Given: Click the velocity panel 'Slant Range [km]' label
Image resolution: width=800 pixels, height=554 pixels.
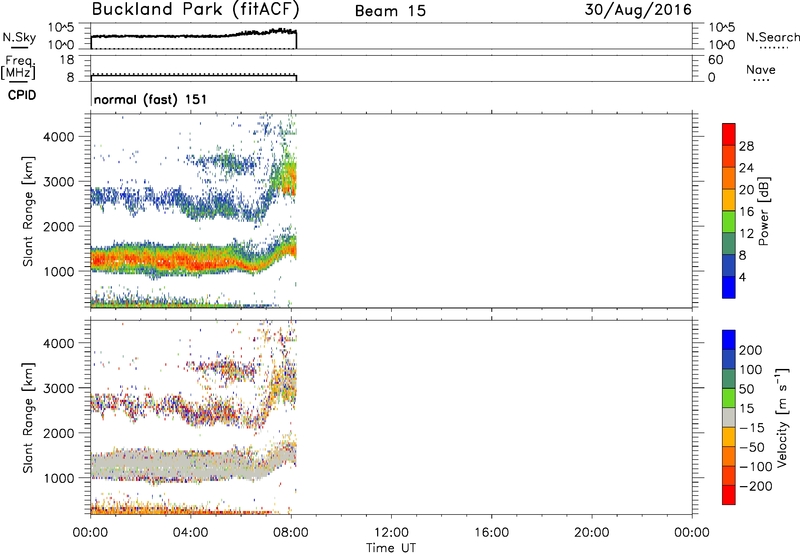Looking at the screenshot, I should pyautogui.click(x=28, y=418).
